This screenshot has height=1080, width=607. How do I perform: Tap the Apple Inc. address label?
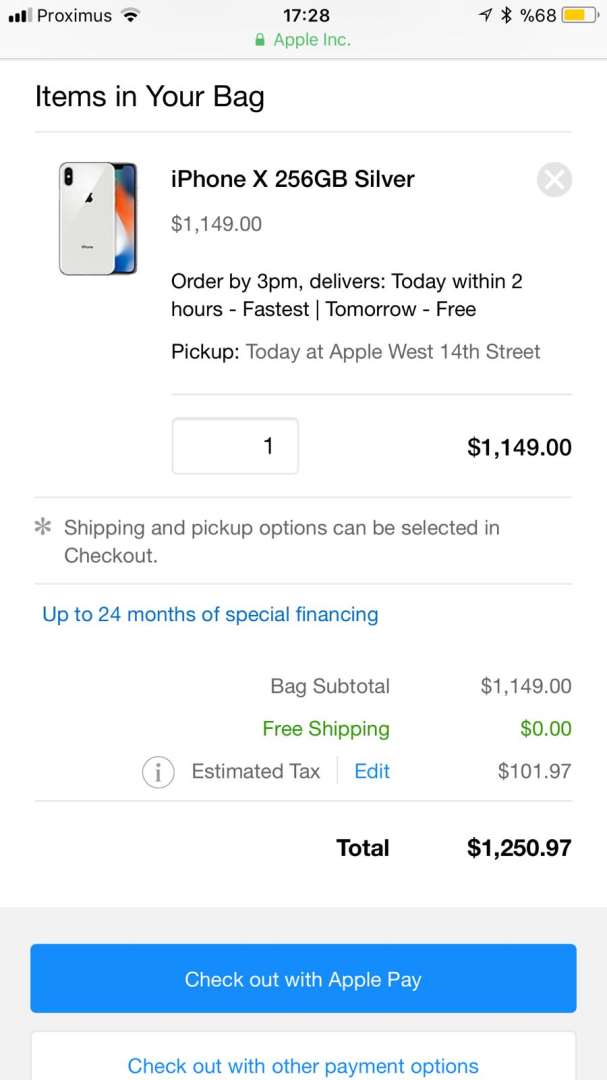click(311, 41)
